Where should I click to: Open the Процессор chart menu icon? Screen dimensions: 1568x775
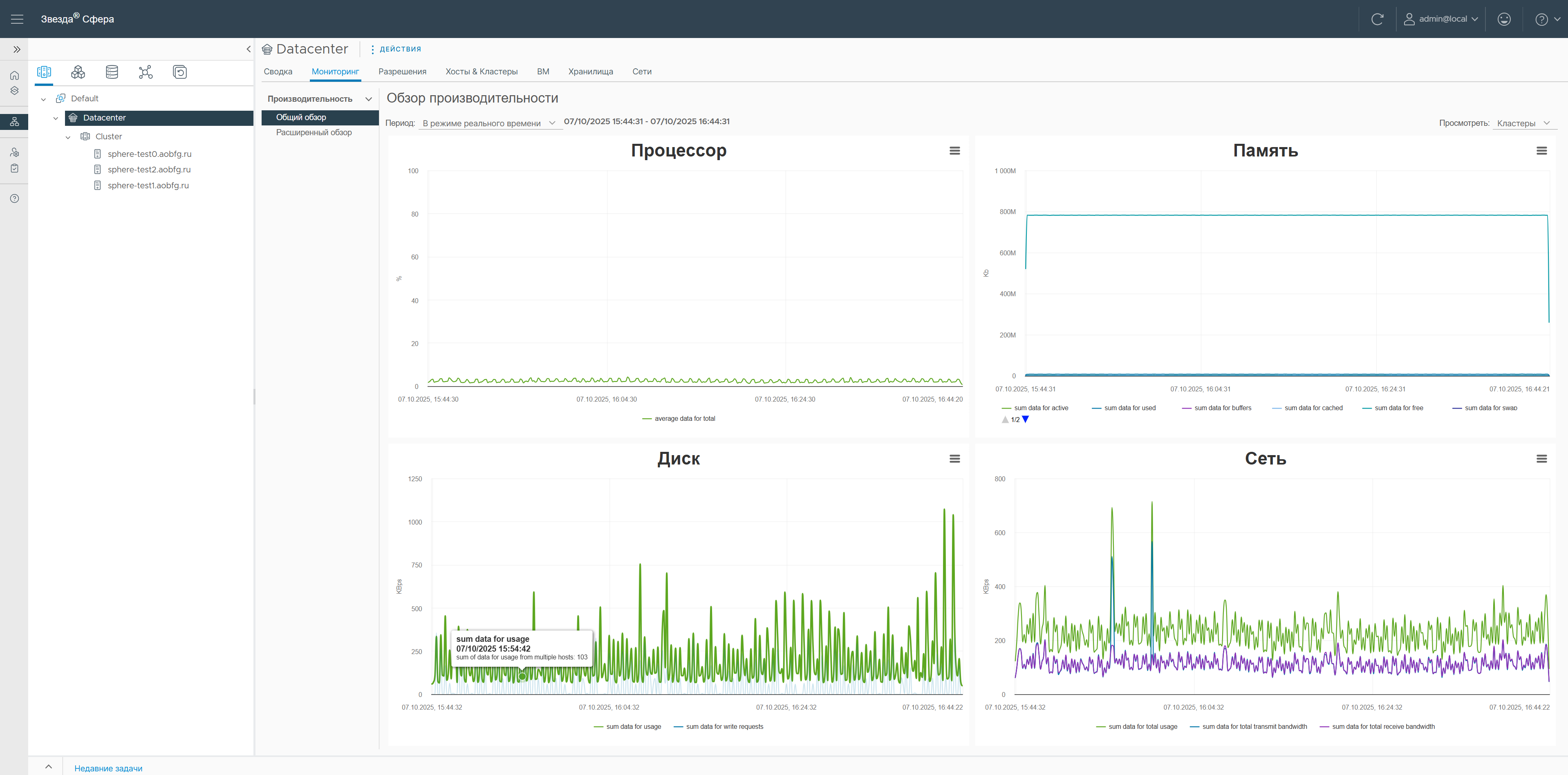[x=954, y=151]
